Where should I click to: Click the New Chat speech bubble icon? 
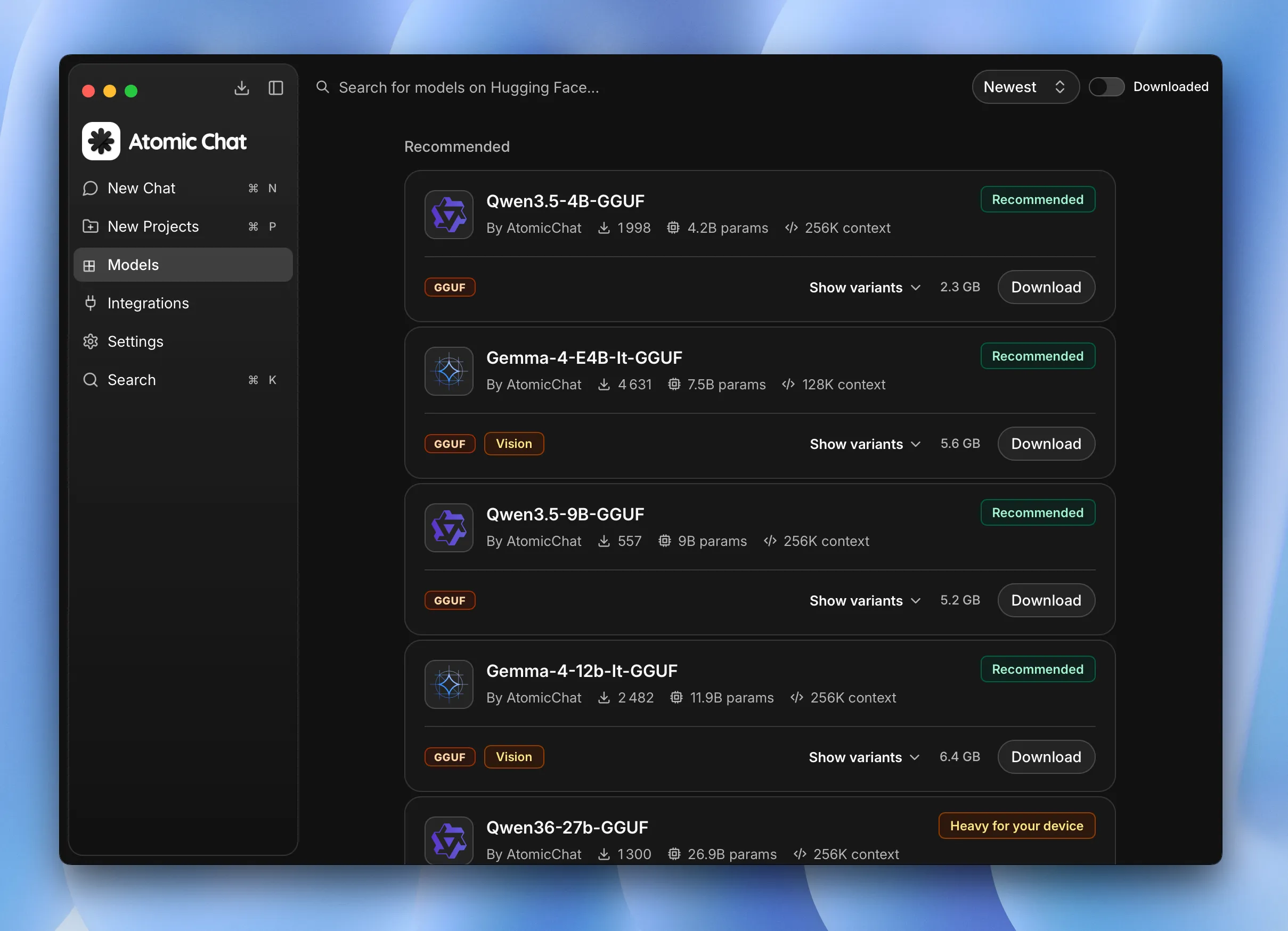click(x=91, y=189)
